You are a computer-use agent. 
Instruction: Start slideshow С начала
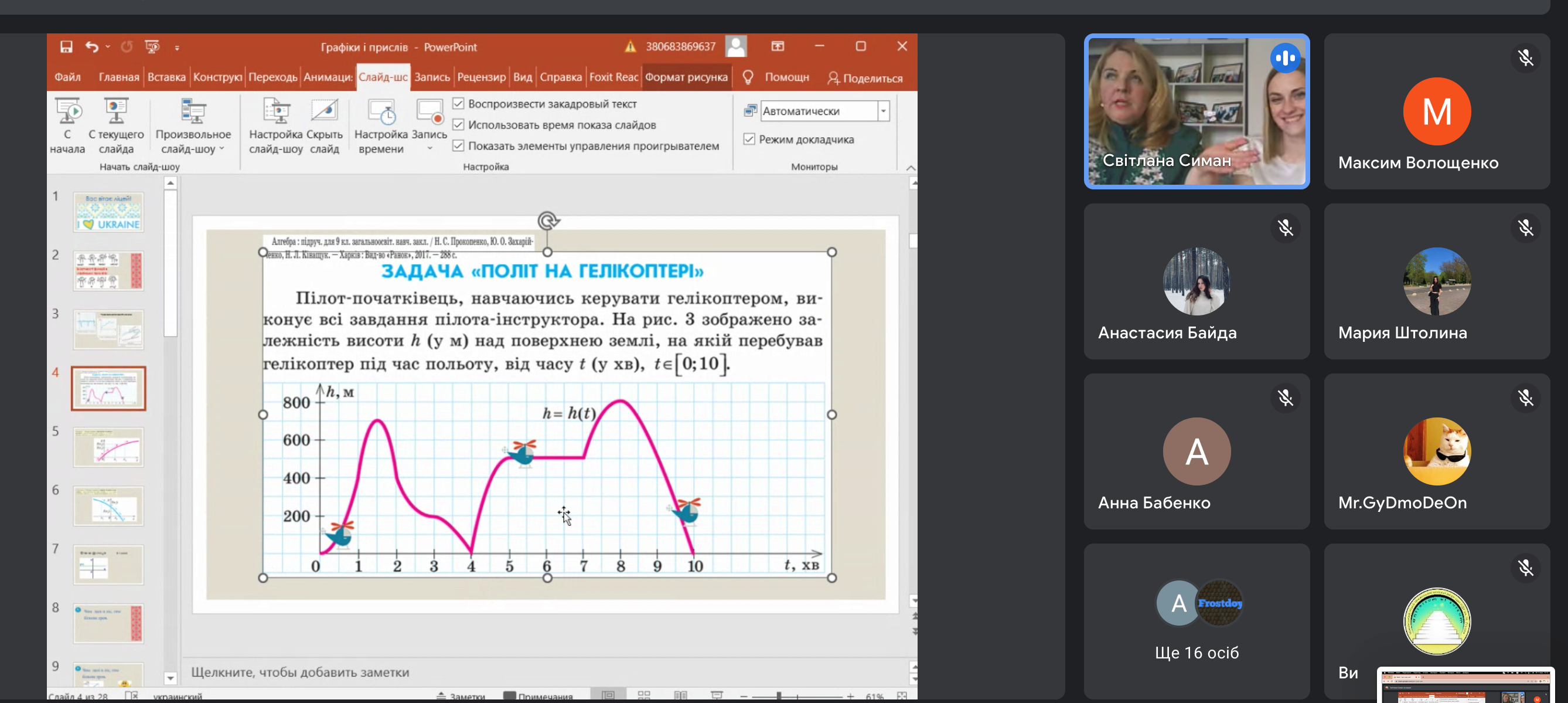(67, 126)
